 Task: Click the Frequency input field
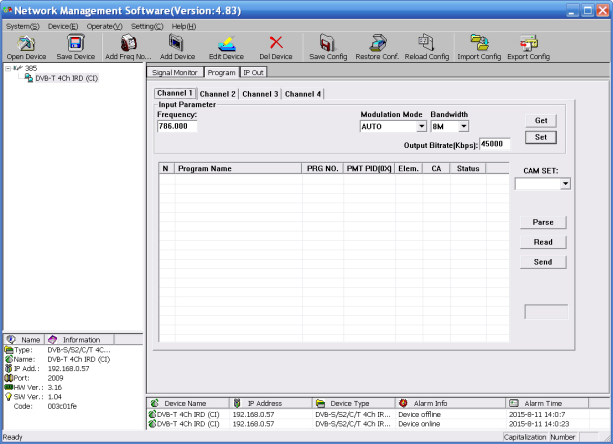coord(177,127)
